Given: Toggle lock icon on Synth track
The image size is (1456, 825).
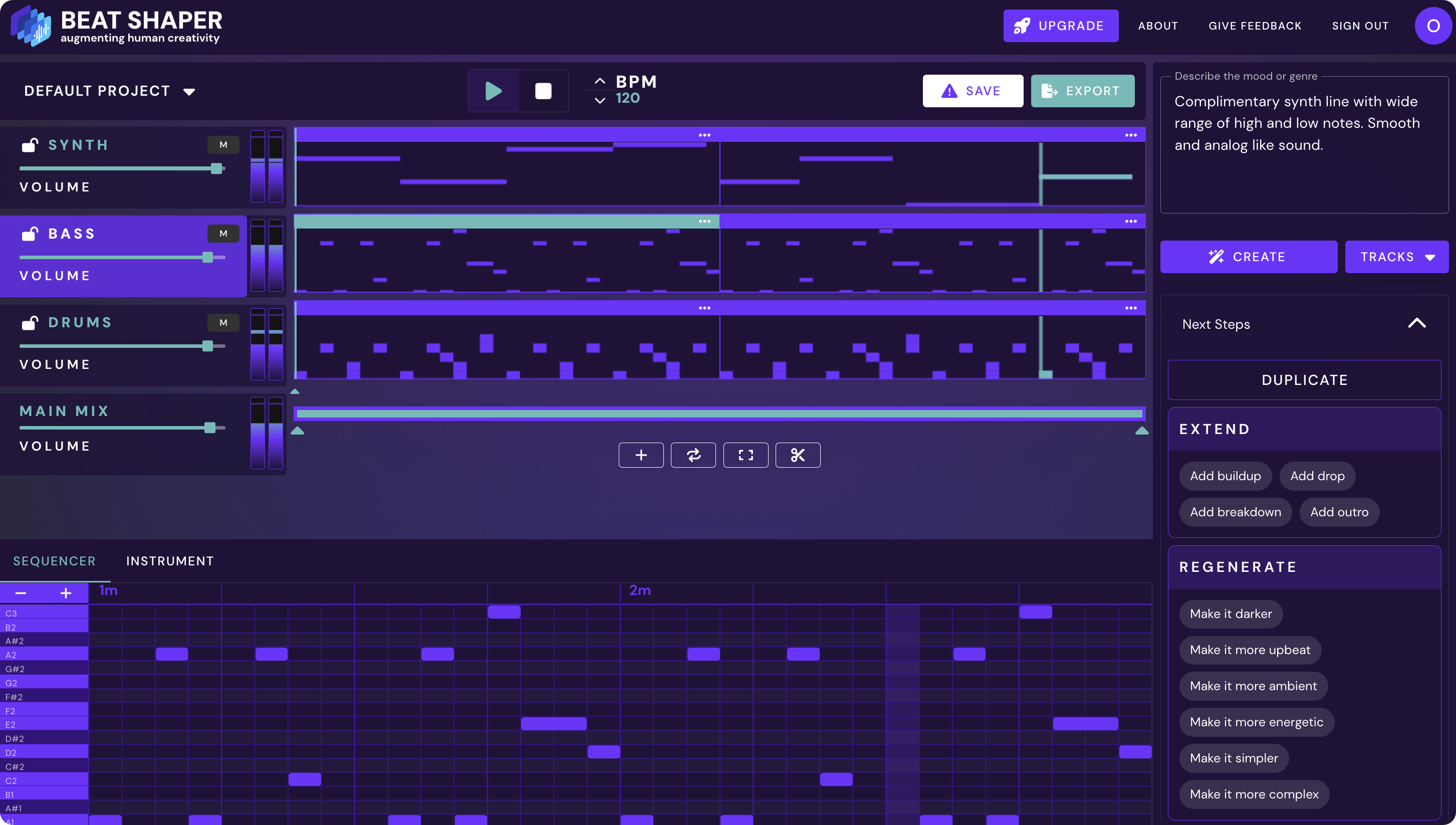Looking at the screenshot, I should [30, 145].
